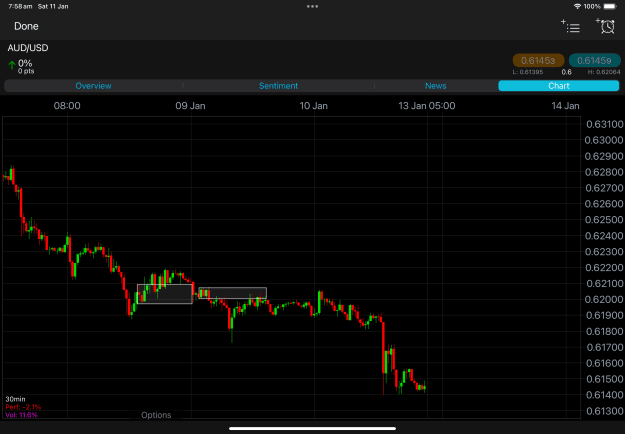
Task: Create a price alert with alarm clock icon
Action: [x=605, y=26]
